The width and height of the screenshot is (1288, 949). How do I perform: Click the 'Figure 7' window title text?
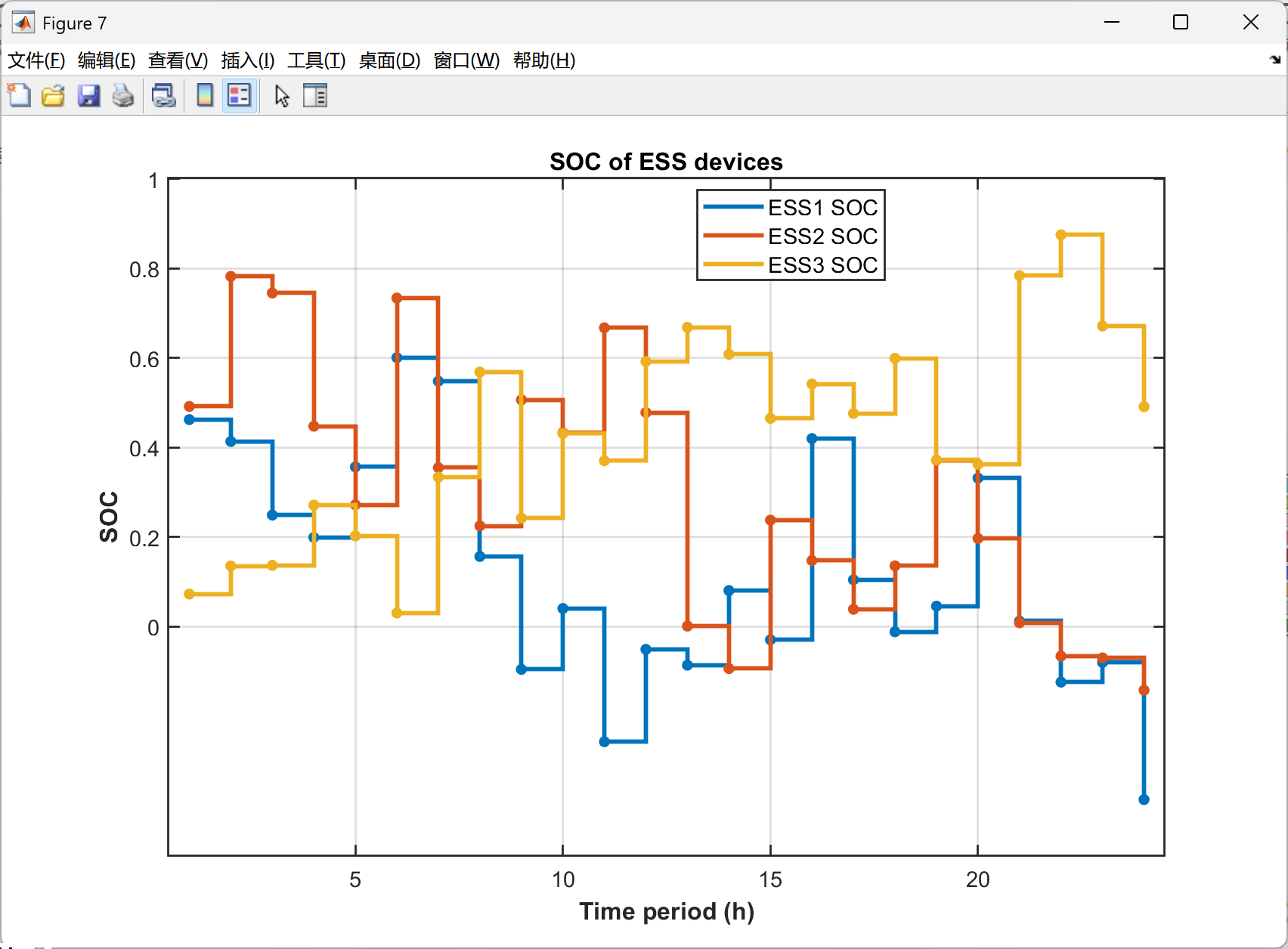pyautogui.click(x=75, y=23)
